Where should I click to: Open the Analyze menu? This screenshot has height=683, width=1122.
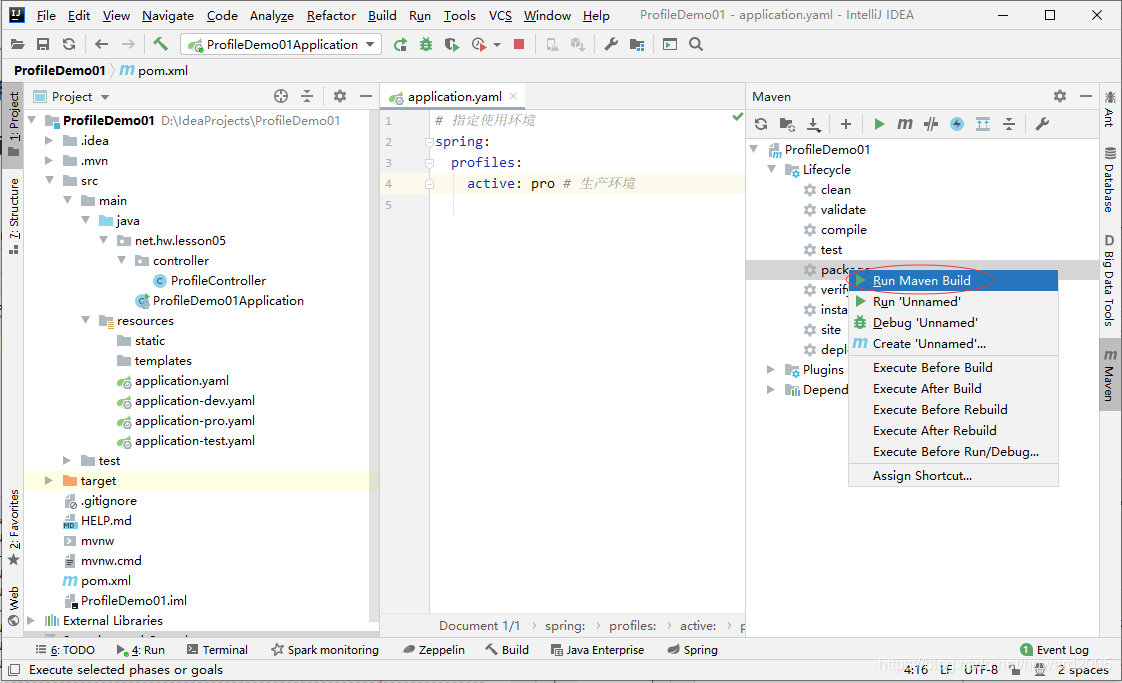[271, 15]
